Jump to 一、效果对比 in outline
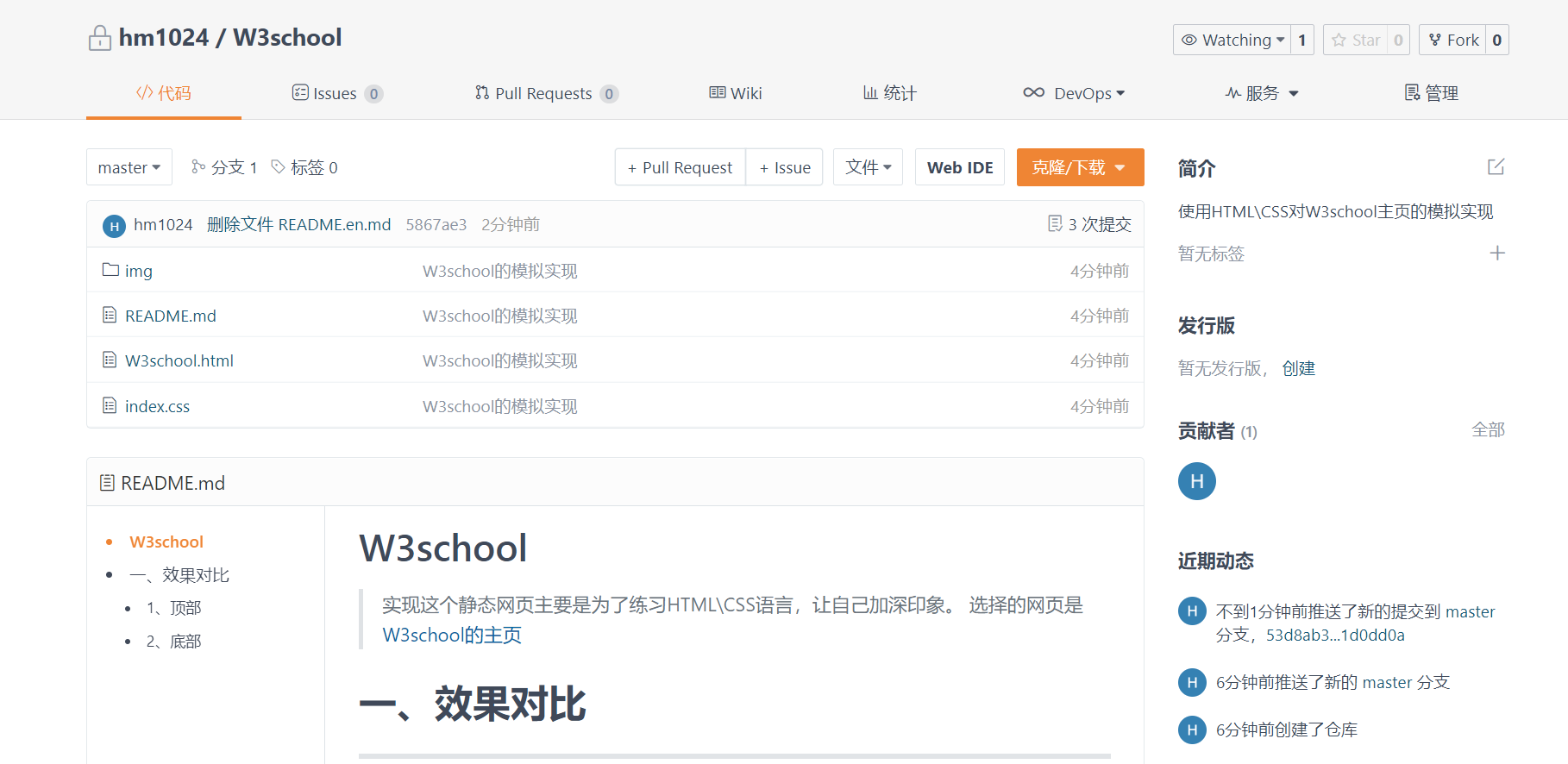The width and height of the screenshot is (1568, 764). [x=179, y=575]
